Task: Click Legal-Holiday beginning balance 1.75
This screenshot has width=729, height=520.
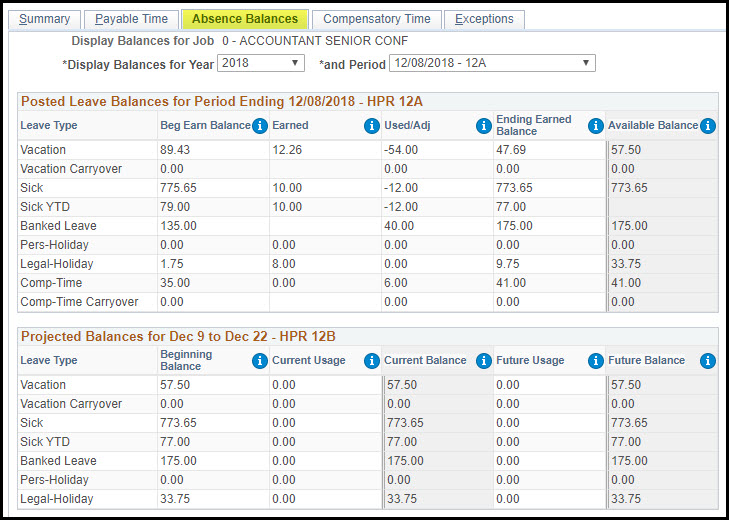Action: 172,264
